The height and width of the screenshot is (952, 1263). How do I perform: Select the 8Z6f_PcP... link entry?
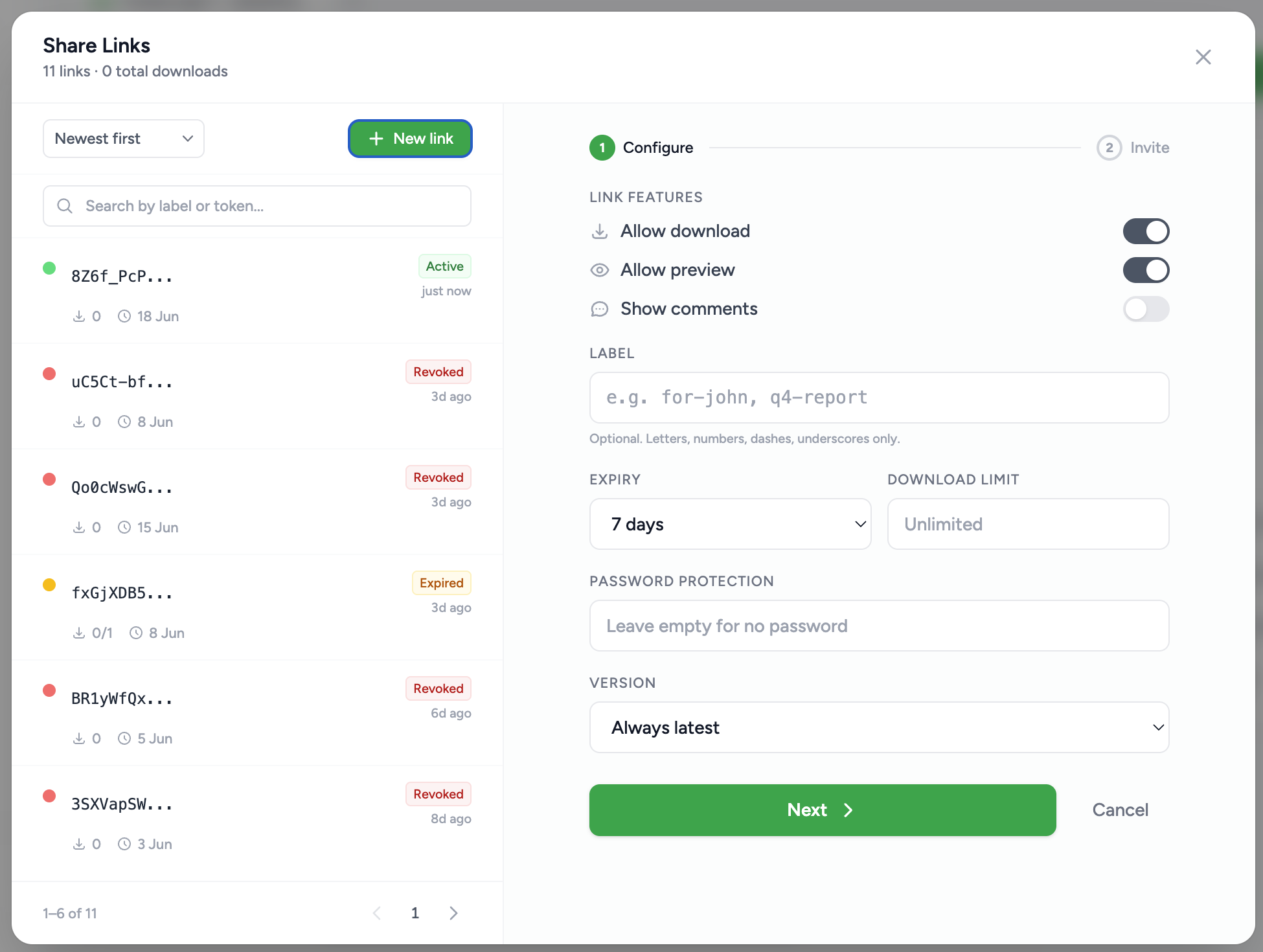257,291
